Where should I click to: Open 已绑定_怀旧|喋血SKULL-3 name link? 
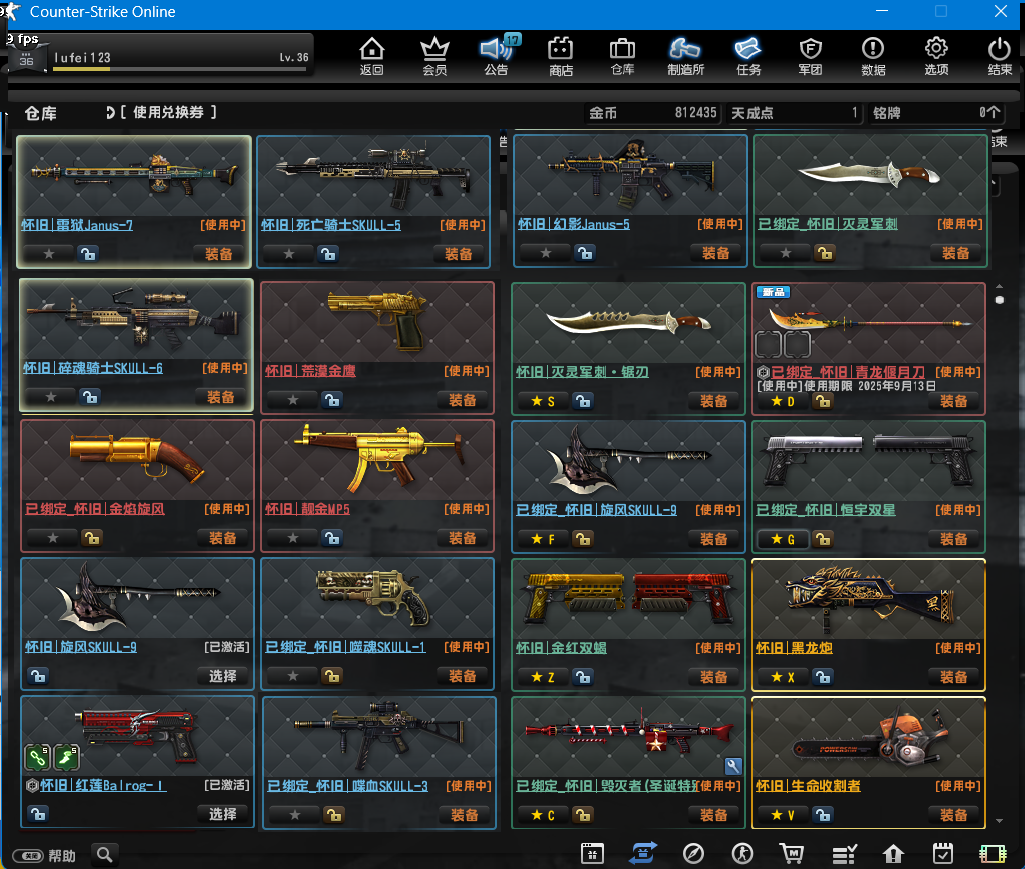[347, 786]
